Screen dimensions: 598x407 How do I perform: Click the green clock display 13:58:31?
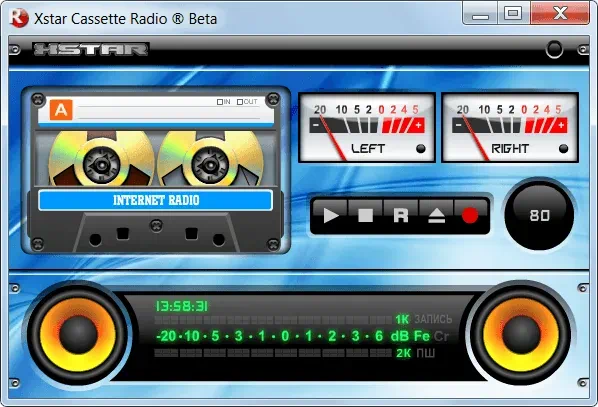(182, 306)
